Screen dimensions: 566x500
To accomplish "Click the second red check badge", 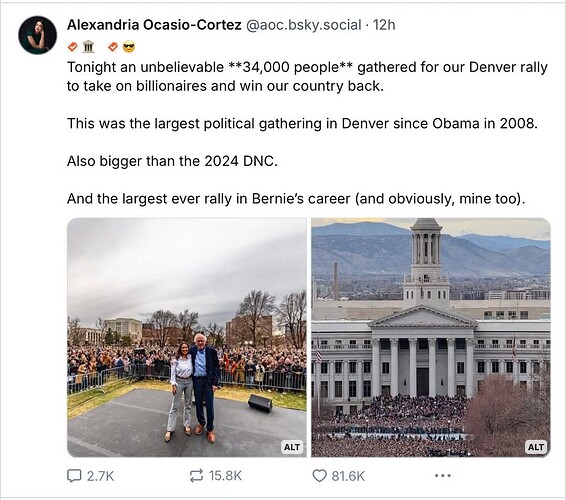I will tap(113, 47).
